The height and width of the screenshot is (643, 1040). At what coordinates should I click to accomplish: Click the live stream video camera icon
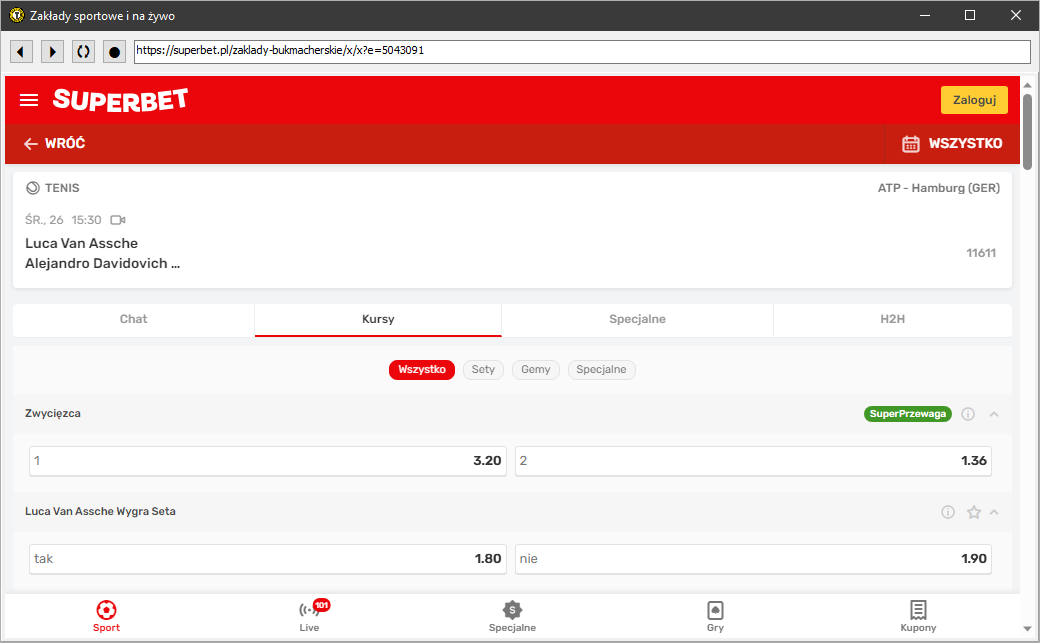[118, 220]
